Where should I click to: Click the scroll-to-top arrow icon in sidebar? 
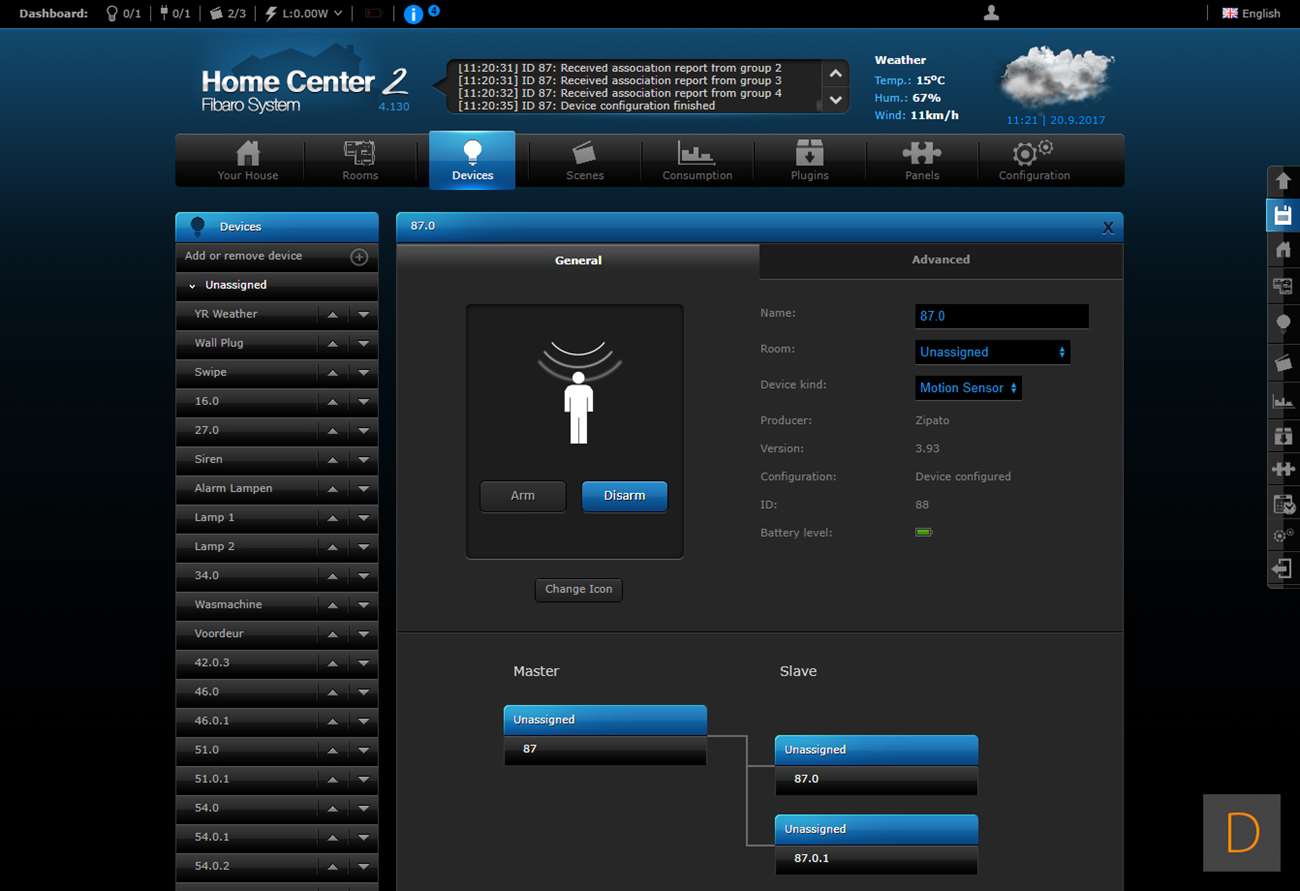1283,181
